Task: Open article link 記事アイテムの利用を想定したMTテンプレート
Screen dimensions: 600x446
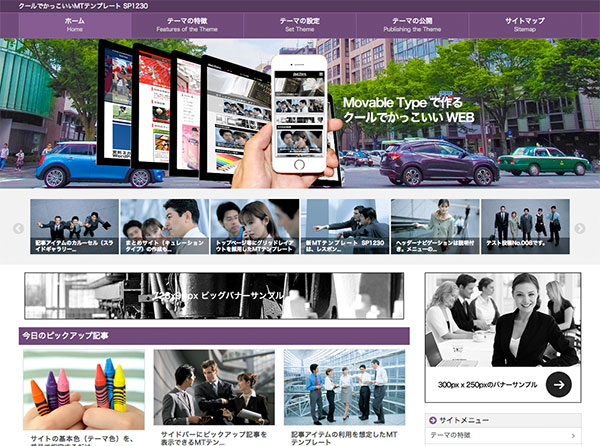Action: (x=344, y=438)
